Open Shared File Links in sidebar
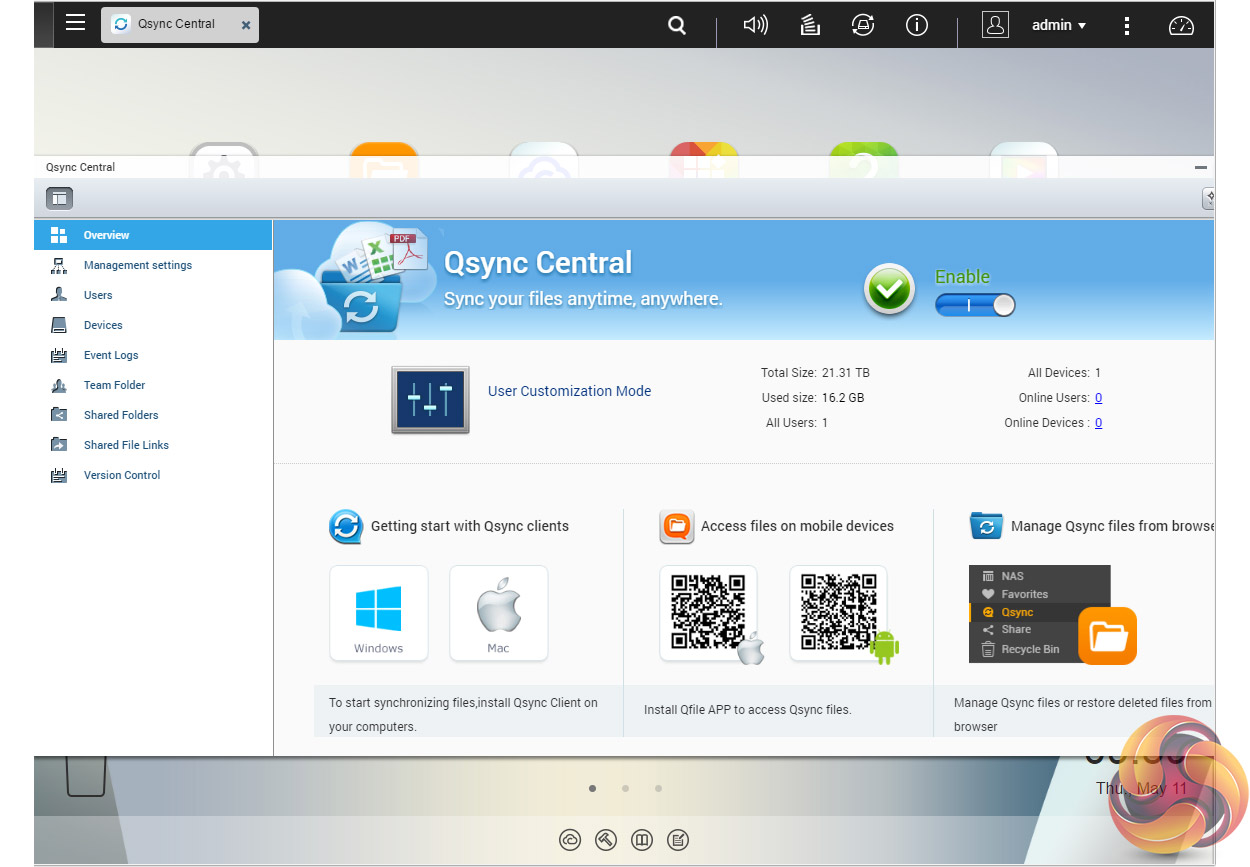Image resolution: width=1250 pixels, height=867 pixels. click(153, 445)
